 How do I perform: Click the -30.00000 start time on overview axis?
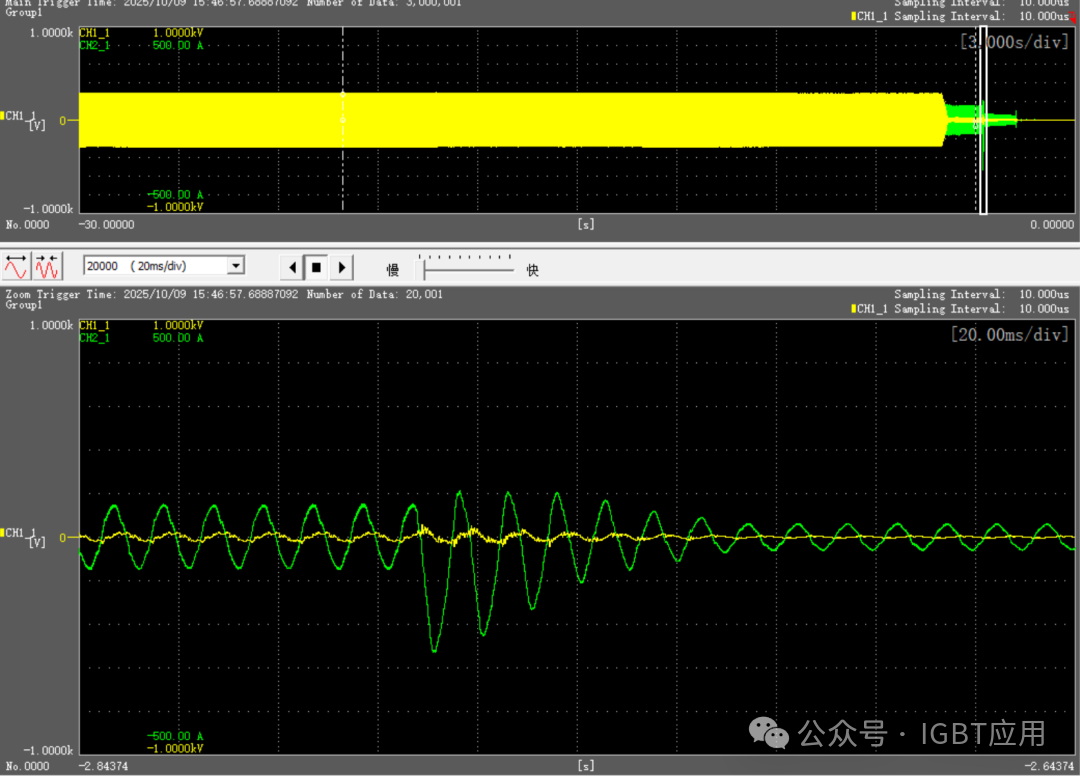point(106,224)
